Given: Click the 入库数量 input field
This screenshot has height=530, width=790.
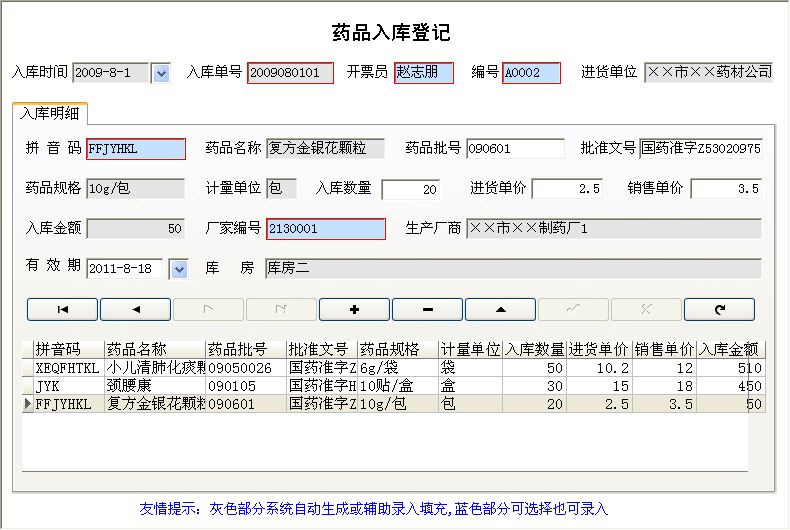Looking at the screenshot, I should click(x=410, y=189).
